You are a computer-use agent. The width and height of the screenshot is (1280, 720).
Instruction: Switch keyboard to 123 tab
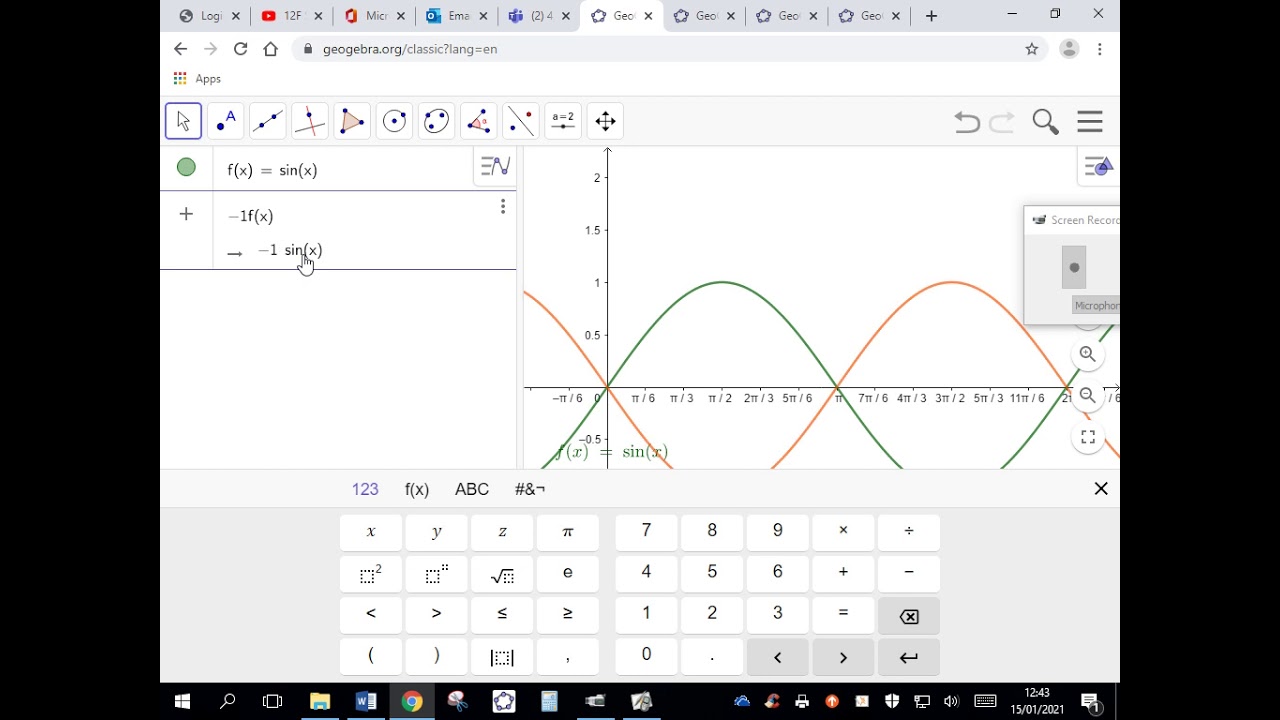(x=365, y=489)
